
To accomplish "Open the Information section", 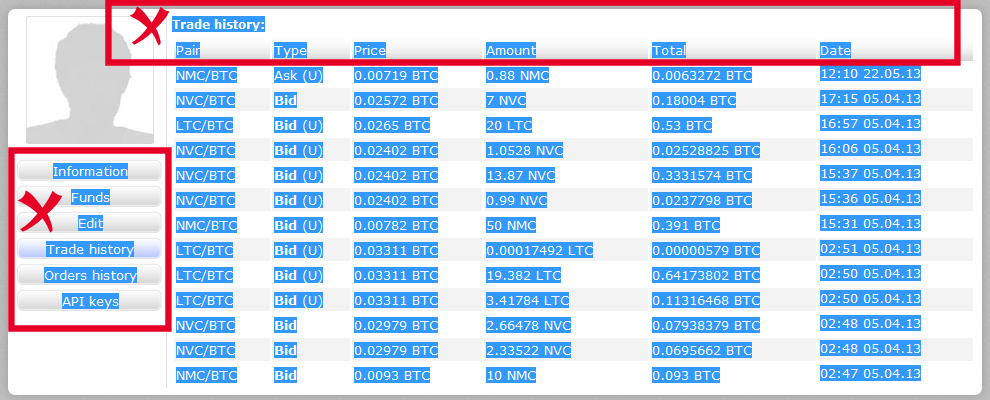I will 90,171.
